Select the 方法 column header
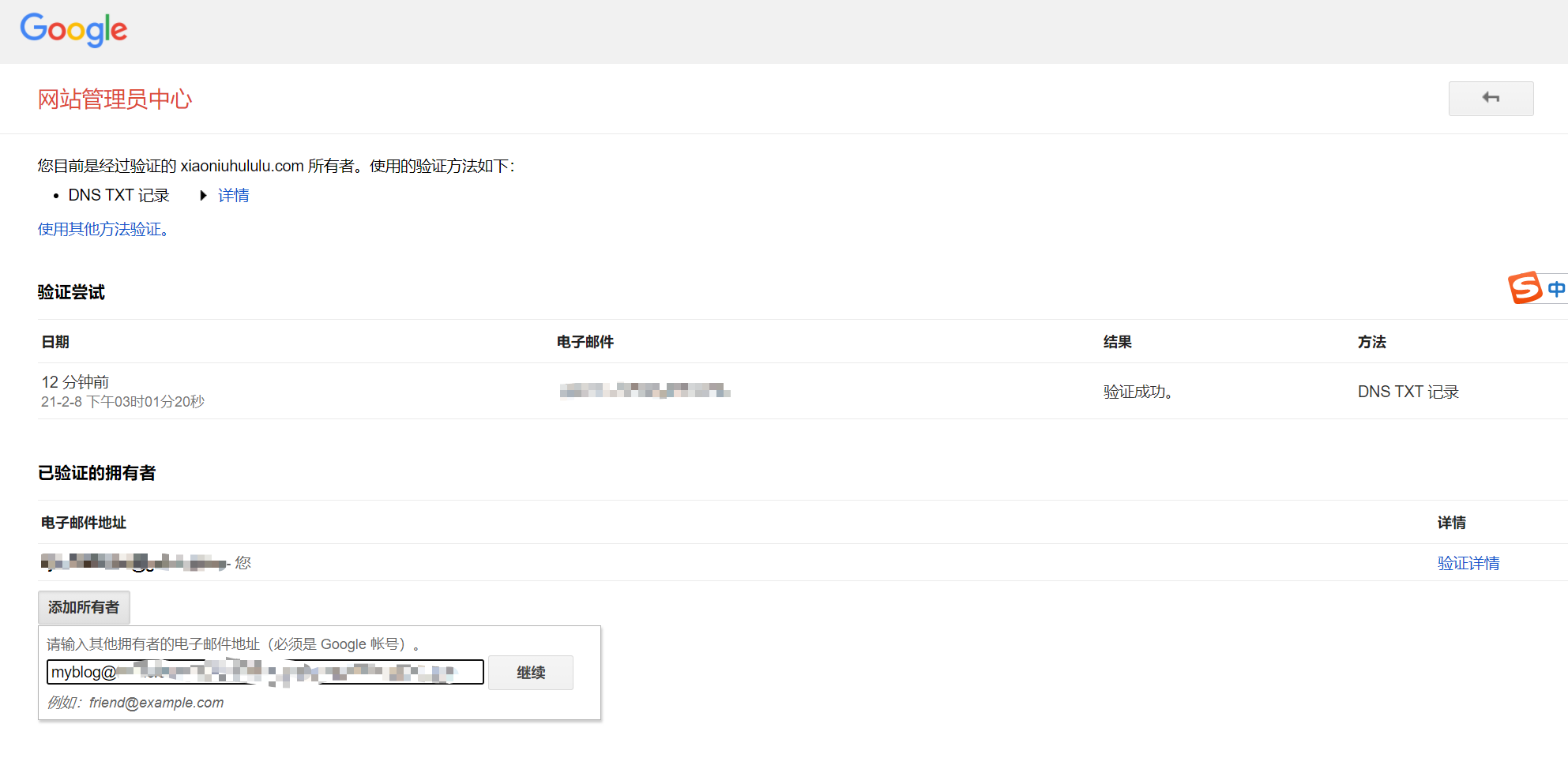Screen dimensions: 1568x773 pos(1372,342)
